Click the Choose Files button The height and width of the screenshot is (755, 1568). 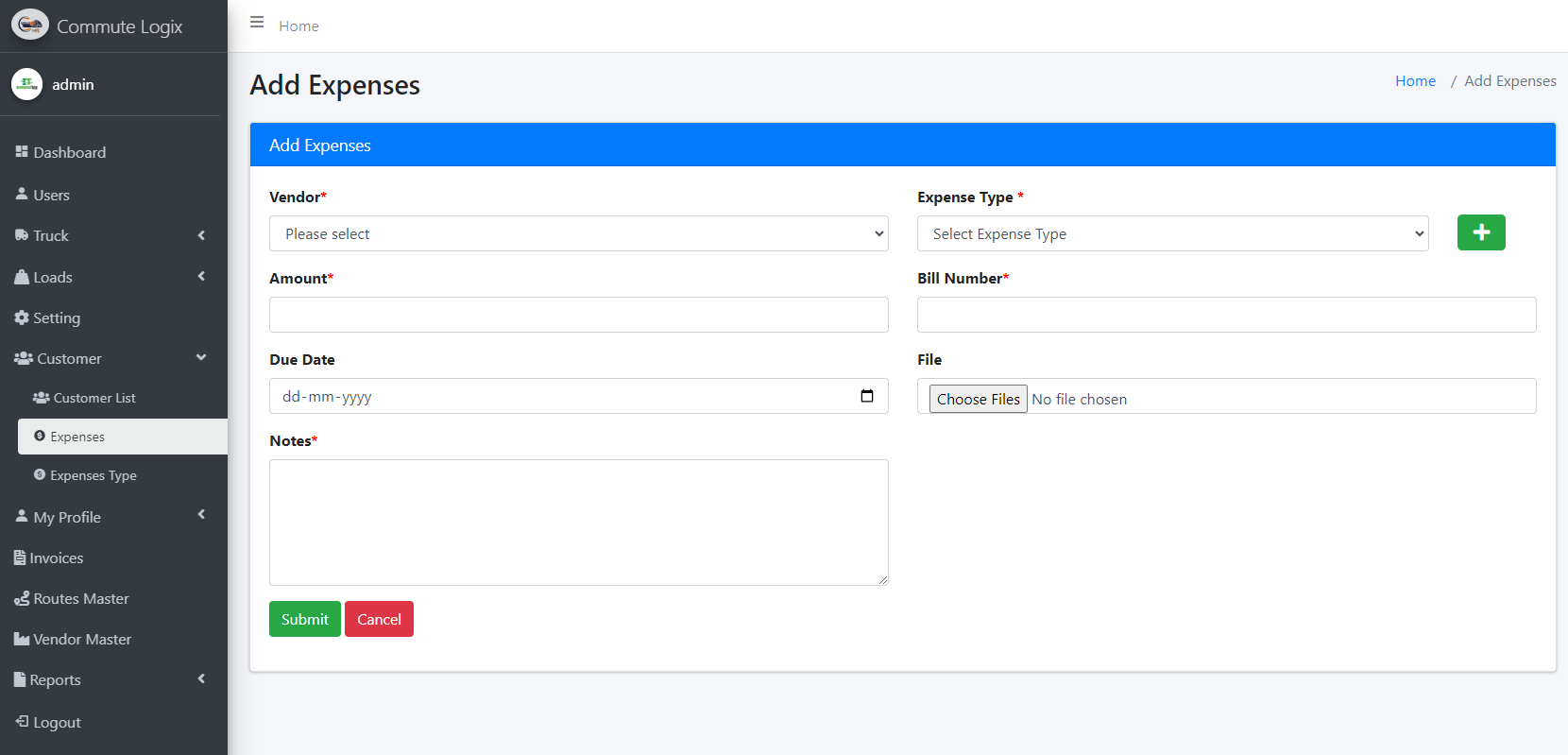pyautogui.click(x=978, y=399)
